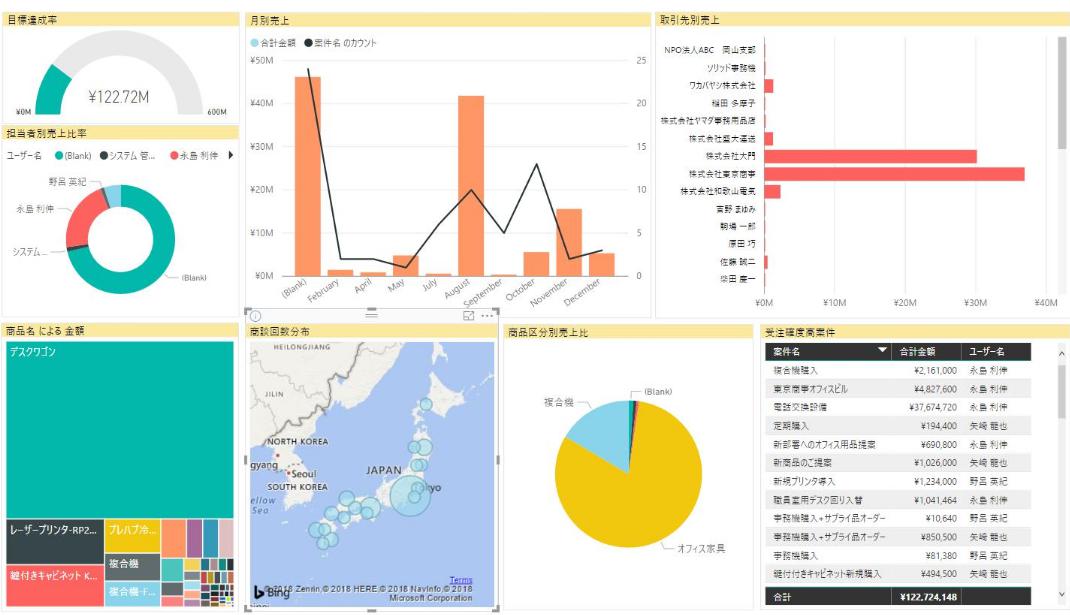
Task: Click the ¥122.72M gauge value
Action: [x=119, y=97]
